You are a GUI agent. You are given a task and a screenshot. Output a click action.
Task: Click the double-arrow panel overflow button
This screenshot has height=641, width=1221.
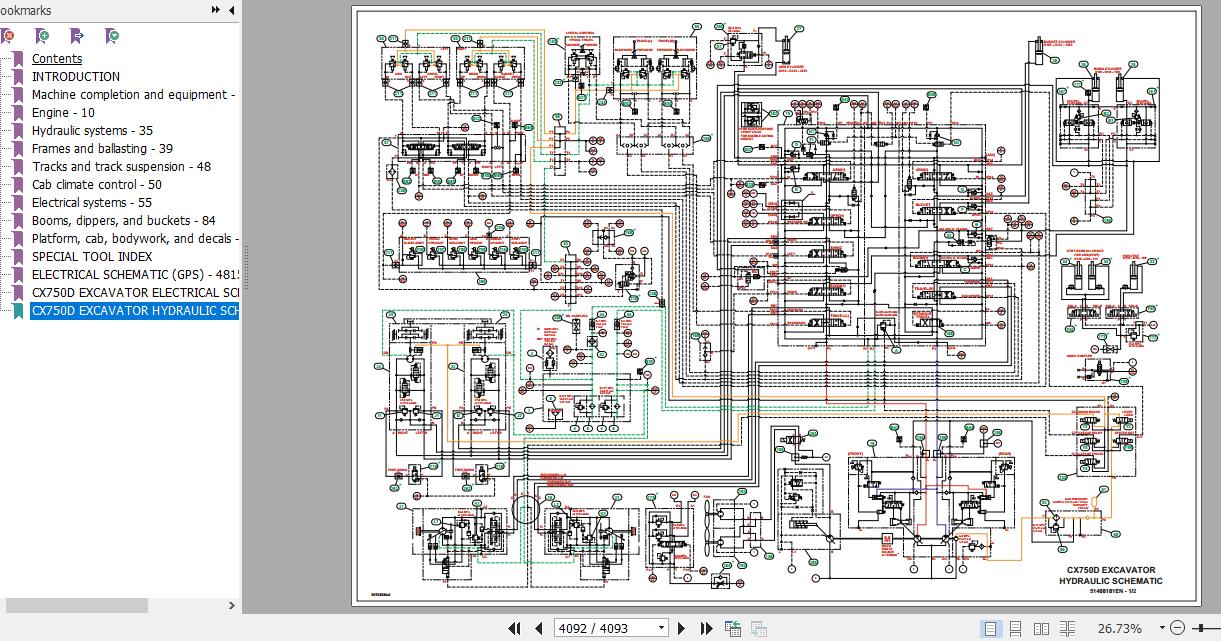216,10
